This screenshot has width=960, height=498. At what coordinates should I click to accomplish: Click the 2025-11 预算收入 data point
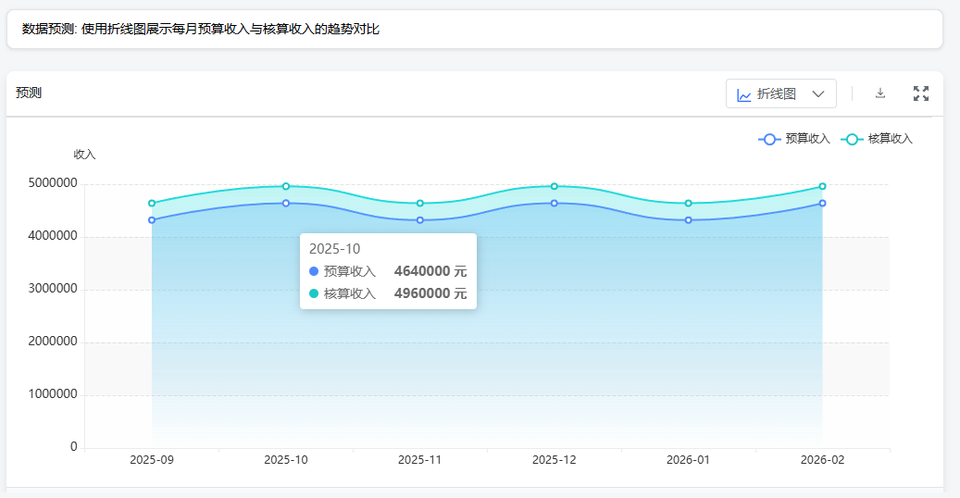420,220
